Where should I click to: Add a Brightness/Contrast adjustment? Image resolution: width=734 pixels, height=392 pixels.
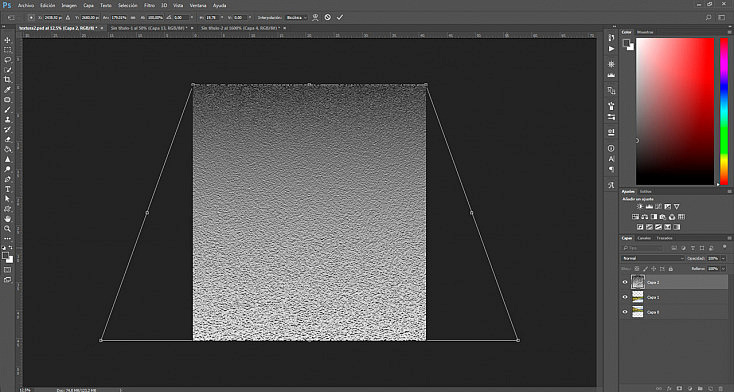(640, 207)
